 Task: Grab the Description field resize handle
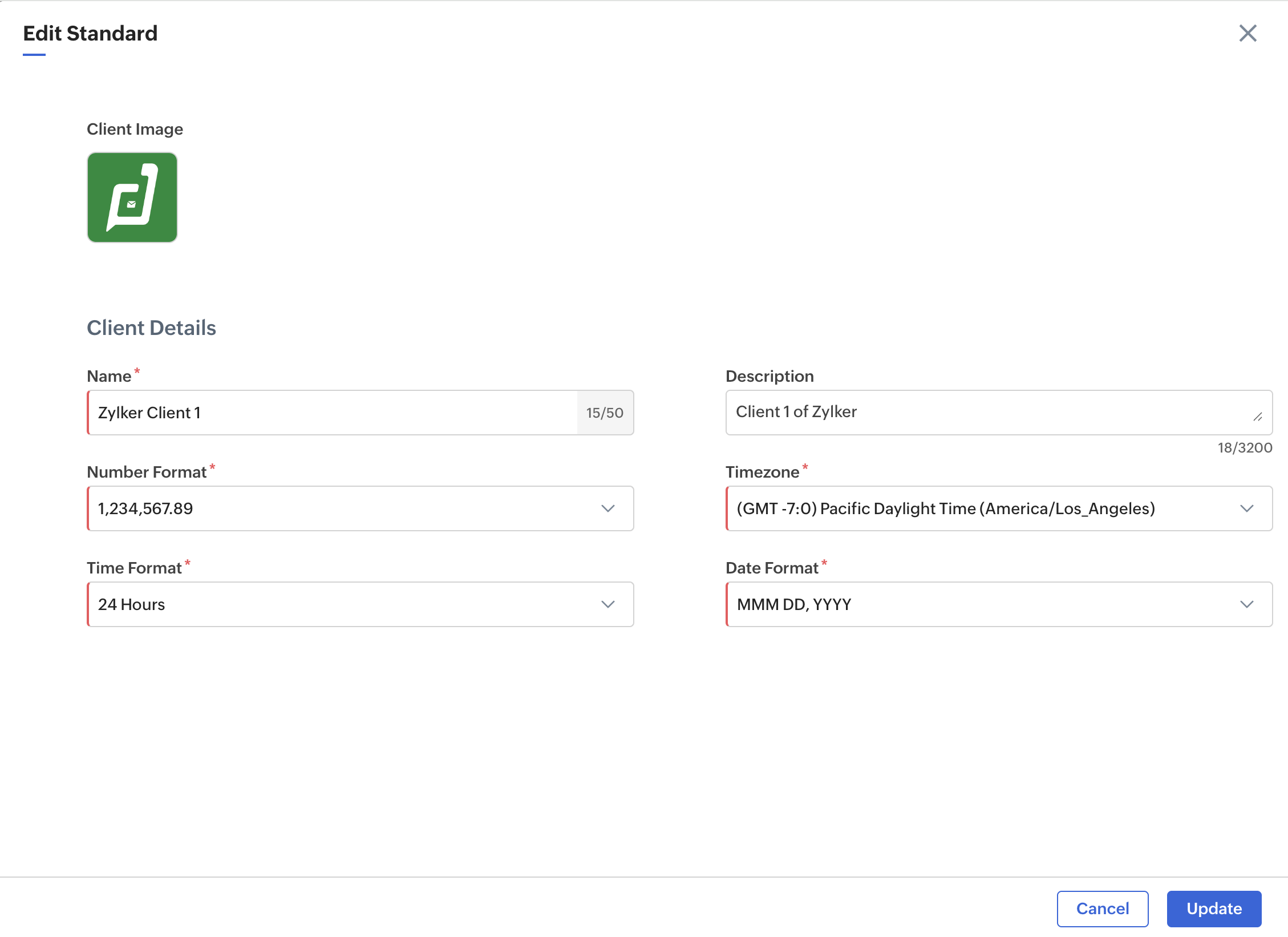point(1258,417)
